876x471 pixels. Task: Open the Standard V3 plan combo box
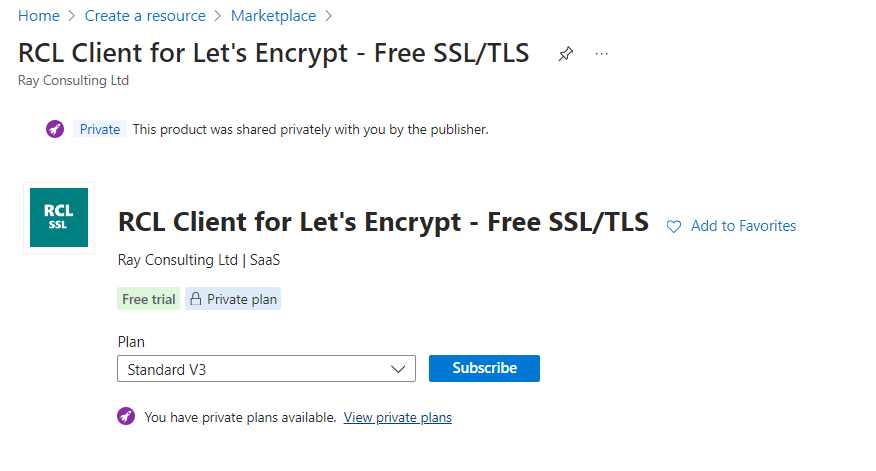[266, 369]
